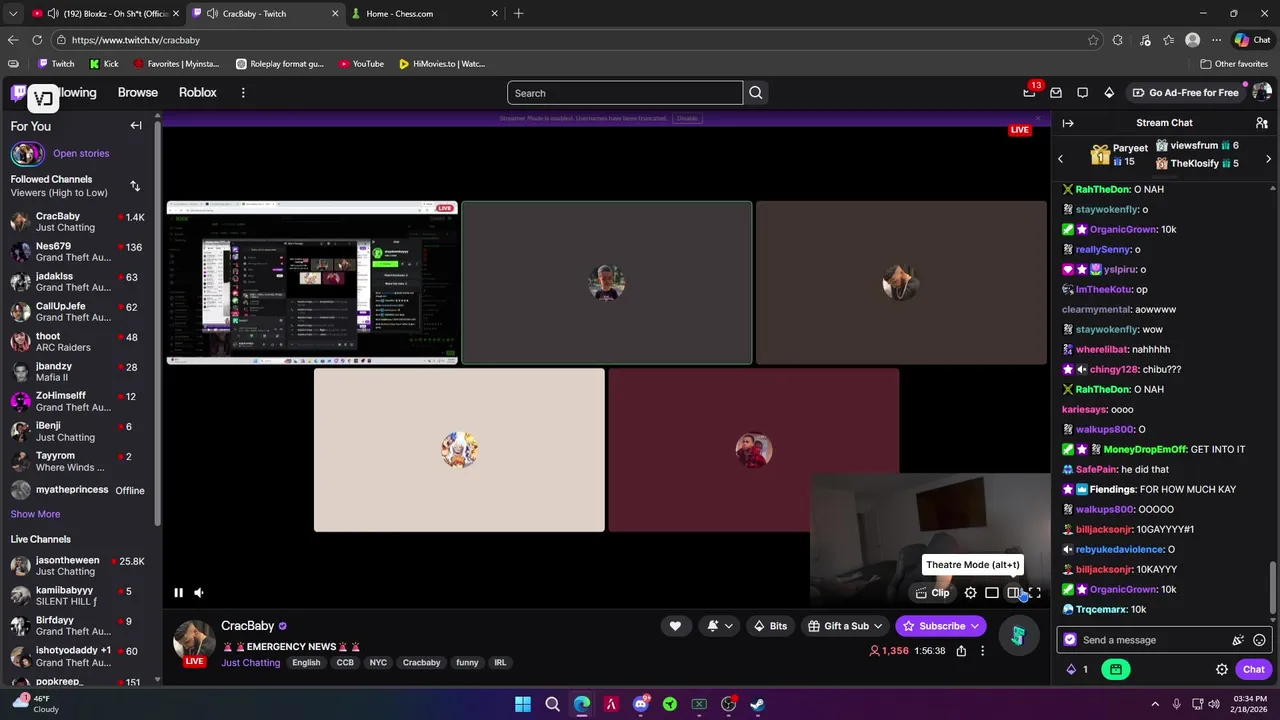Screen dimensions: 1280x720
Task: Submit search with magnifier button
Action: [x=756, y=93]
